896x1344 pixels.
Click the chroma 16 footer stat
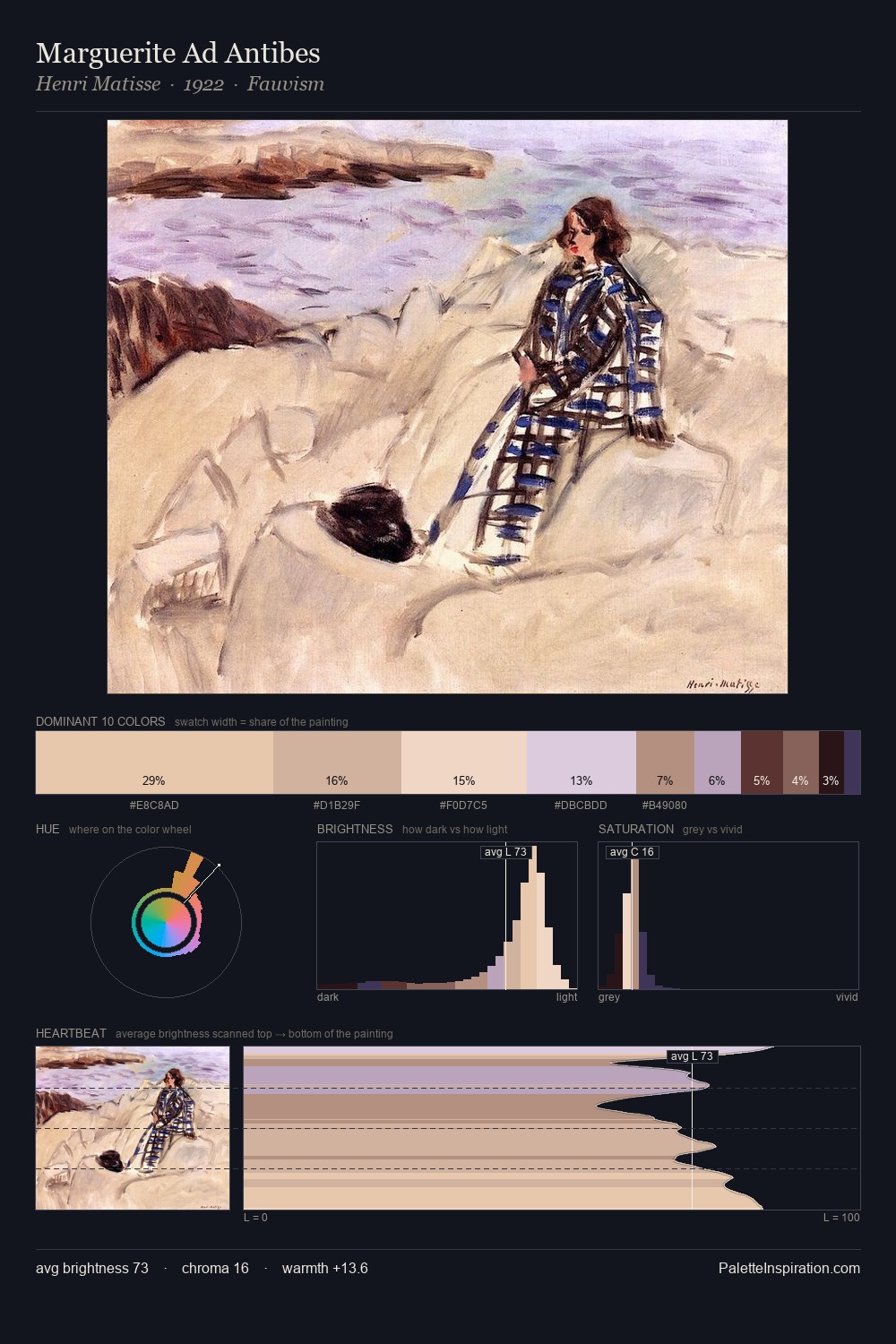215,1268
